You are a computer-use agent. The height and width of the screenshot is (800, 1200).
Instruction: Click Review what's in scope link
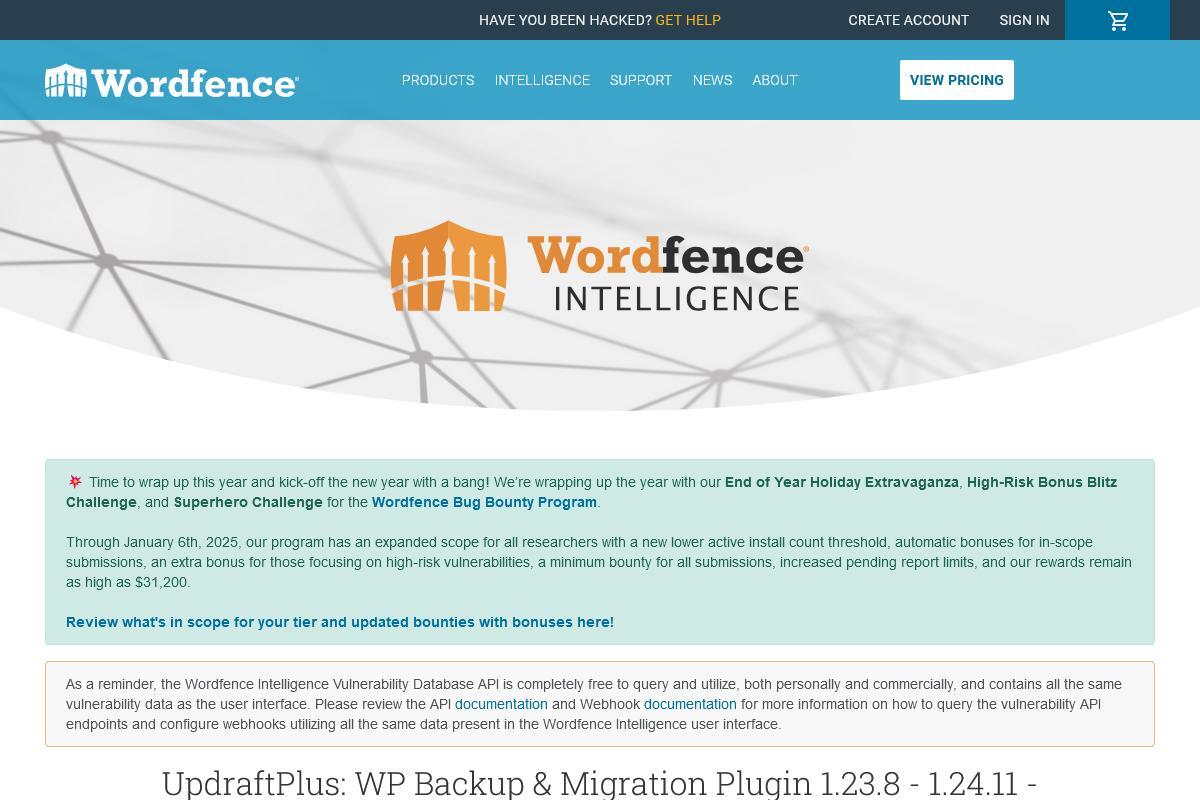(340, 622)
